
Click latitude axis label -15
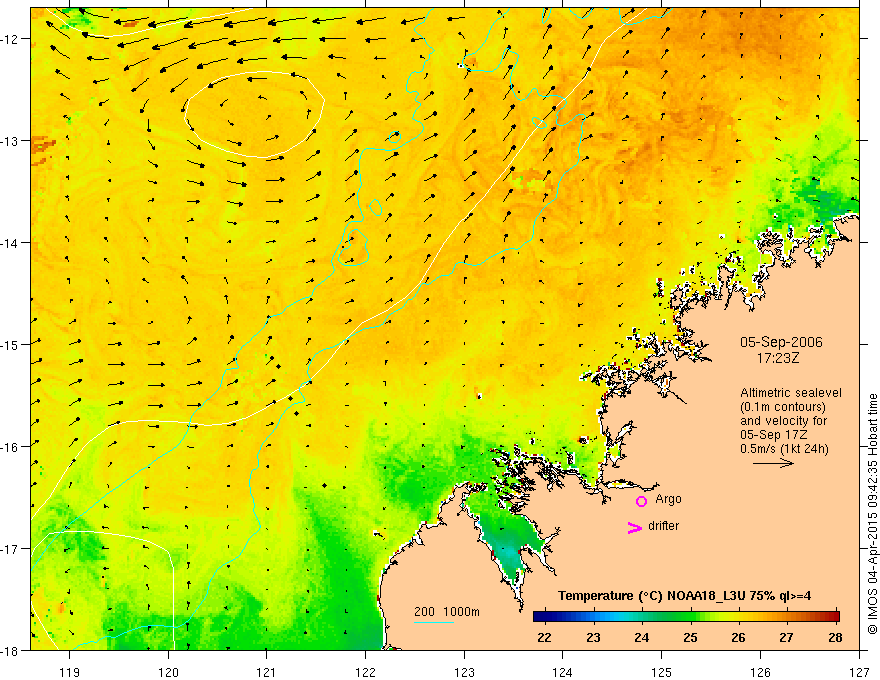(10, 344)
